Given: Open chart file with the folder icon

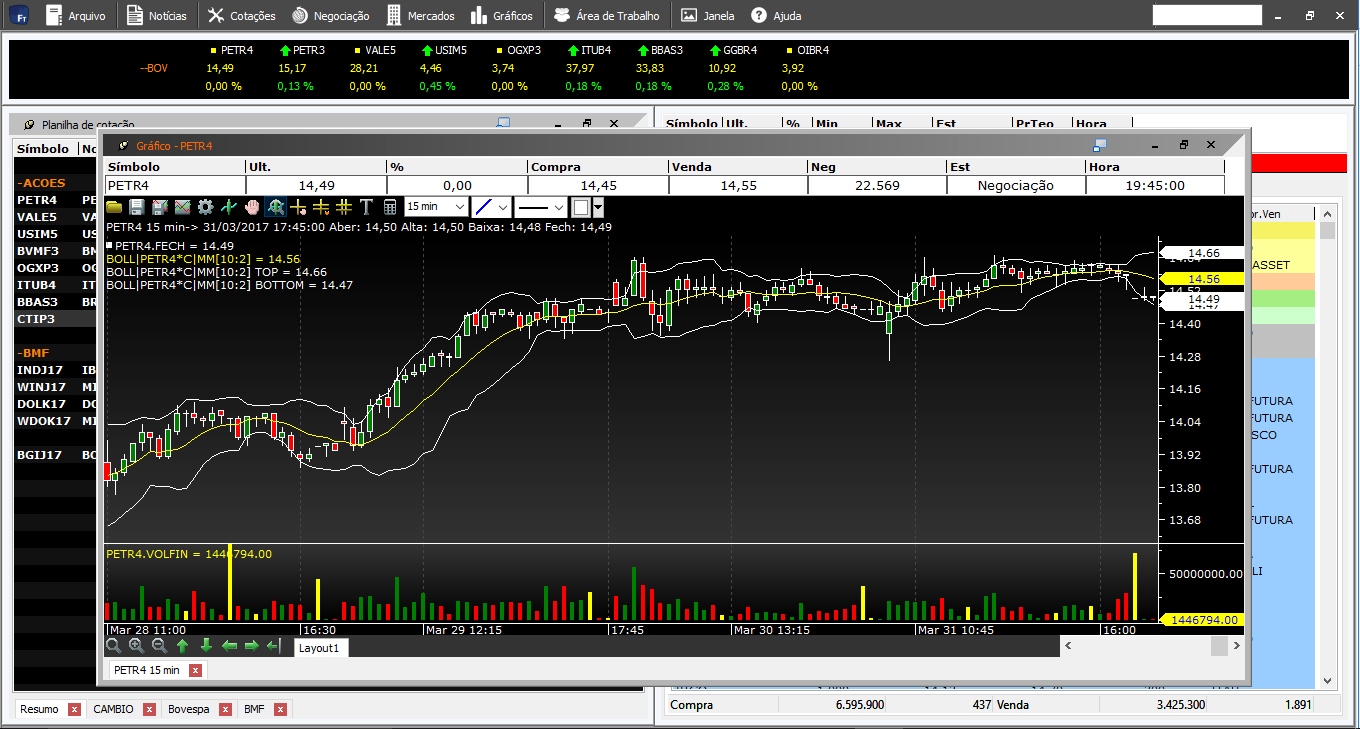Looking at the screenshot, I should (x=114, y=207).
